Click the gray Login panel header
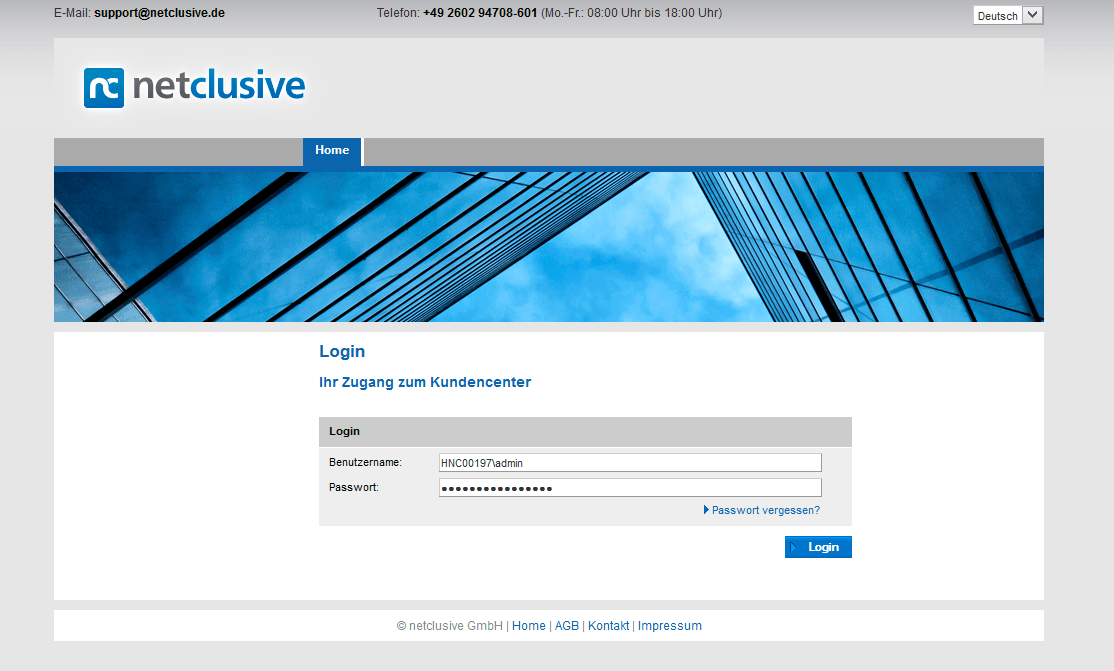This screenshot has width=1114, height=671. 585,431
